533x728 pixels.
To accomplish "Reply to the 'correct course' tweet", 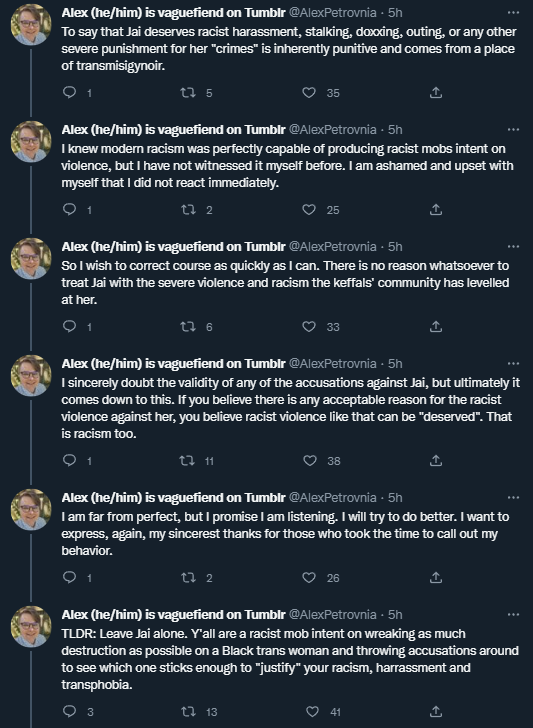I will click(69, 327).
